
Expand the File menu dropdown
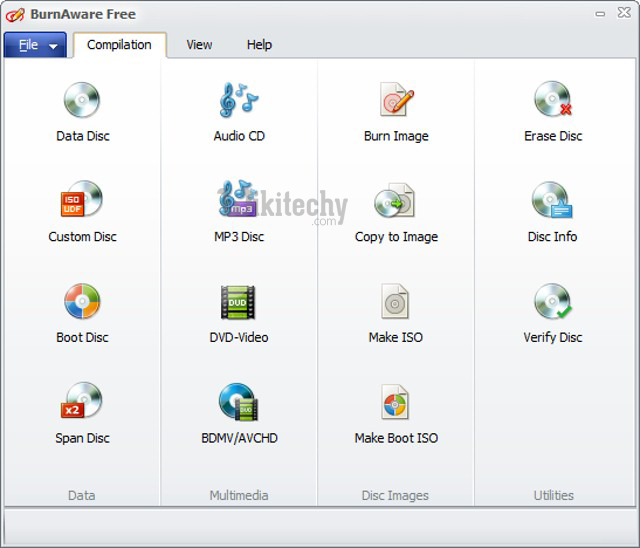pyautogui.click(x=35, y=45)
